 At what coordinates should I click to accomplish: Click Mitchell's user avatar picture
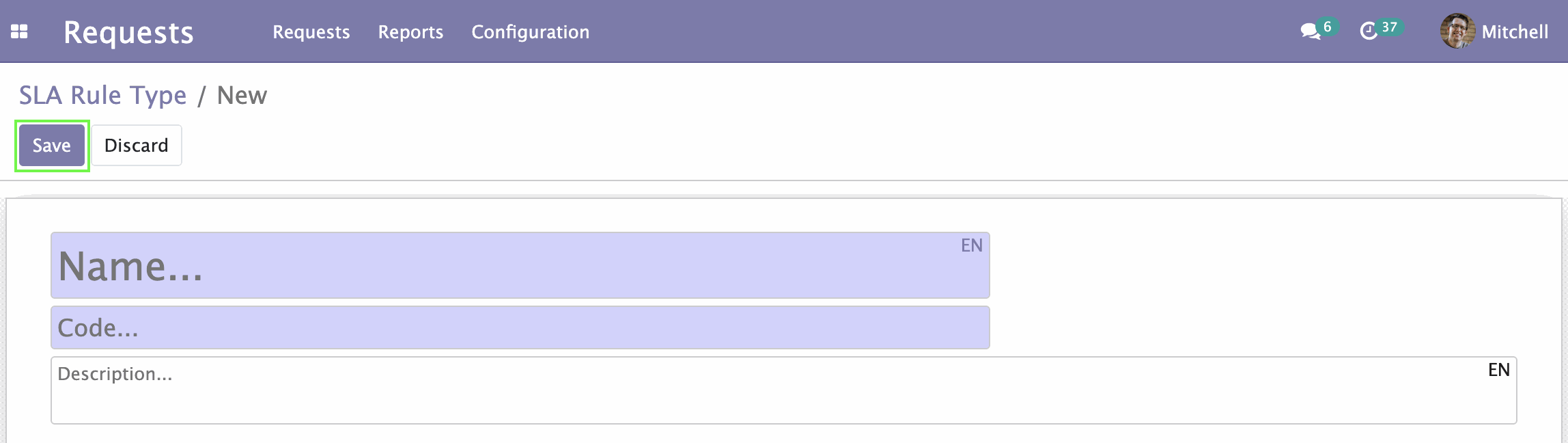tap(1457, 31)
